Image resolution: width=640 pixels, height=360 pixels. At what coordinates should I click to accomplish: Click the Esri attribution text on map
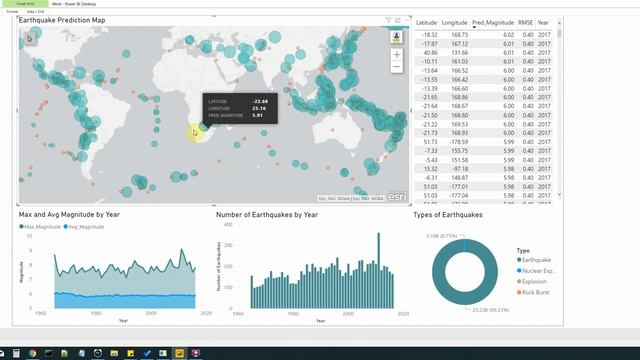(351, 198)
